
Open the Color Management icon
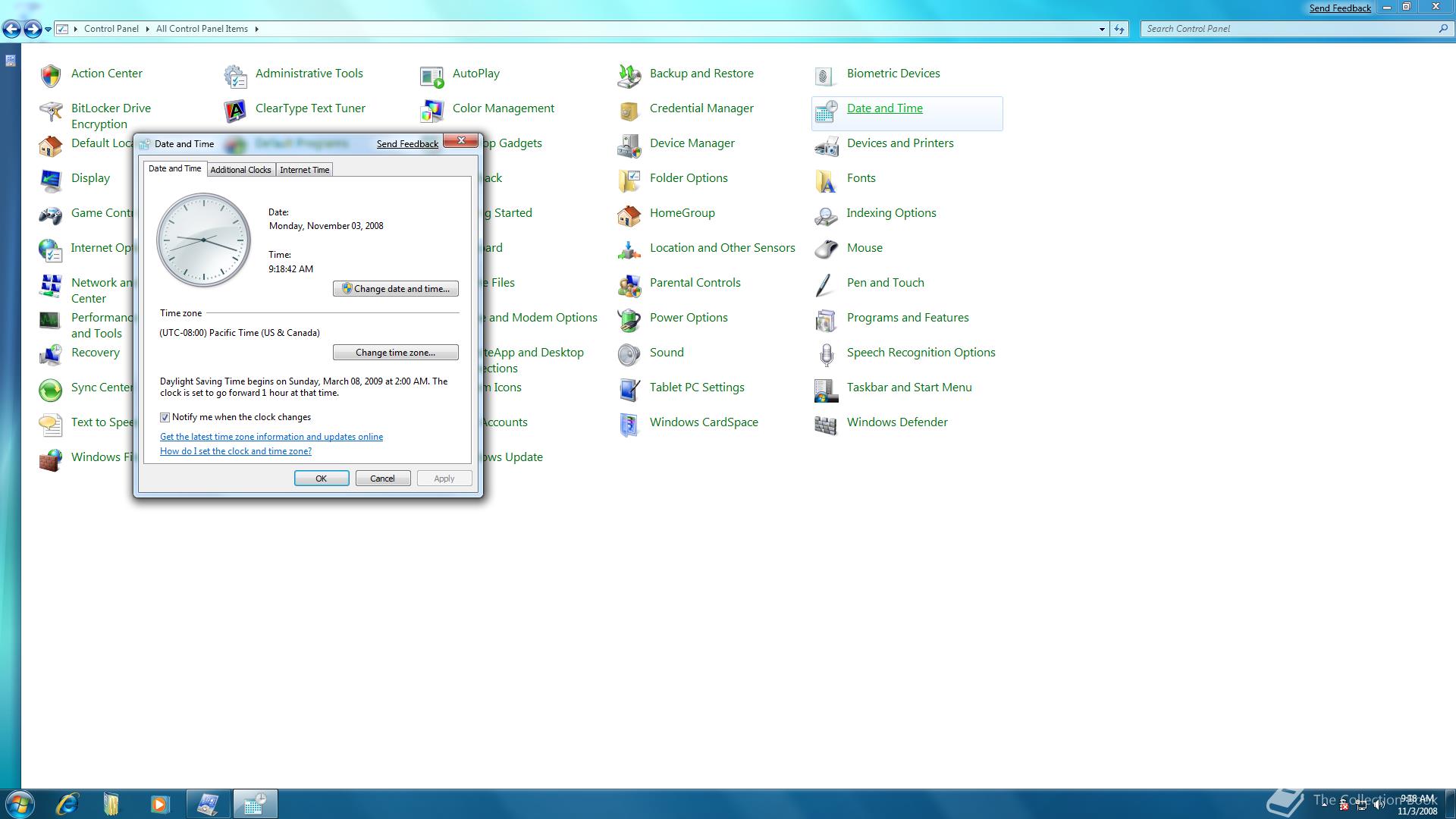[x=432, y=111]
